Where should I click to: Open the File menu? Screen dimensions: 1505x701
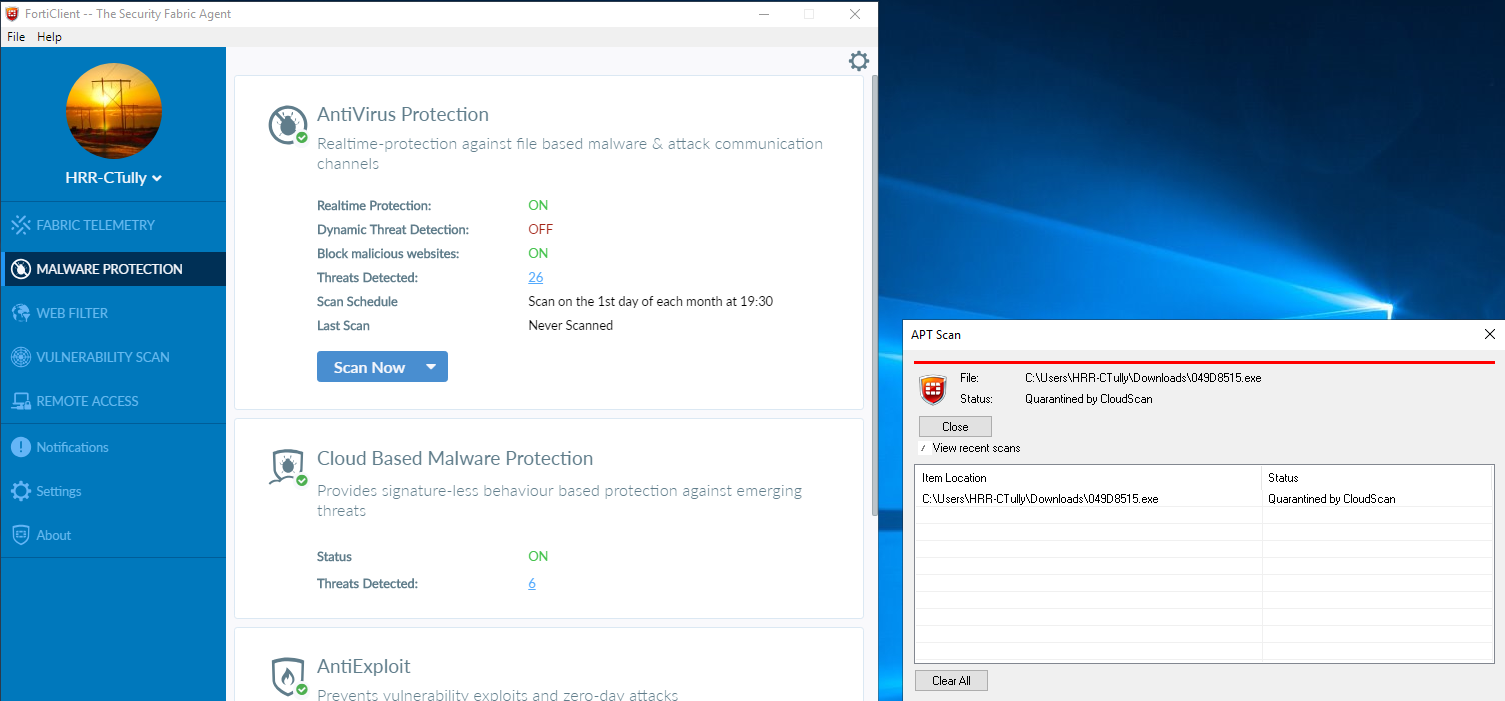16,36
